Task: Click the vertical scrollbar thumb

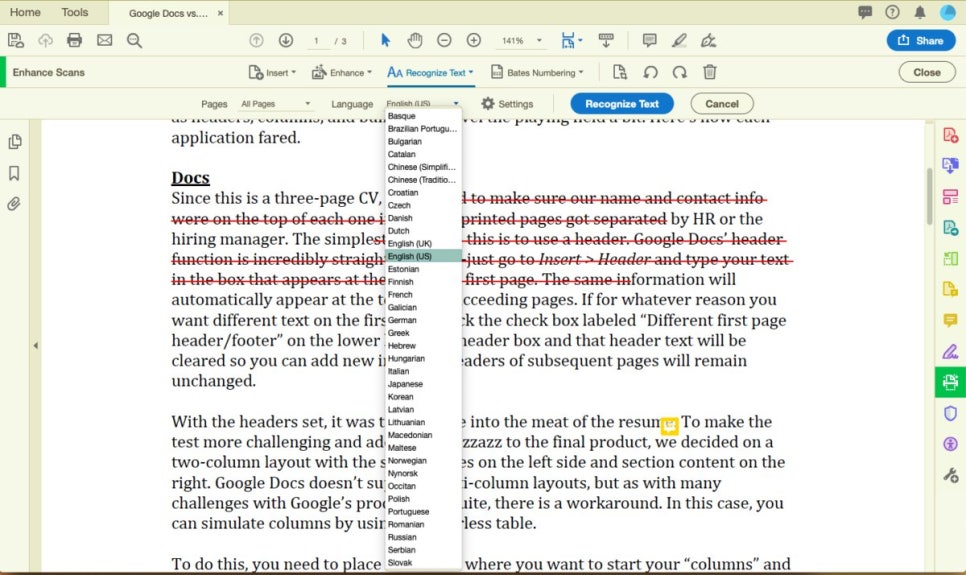Action: [930, 196]
